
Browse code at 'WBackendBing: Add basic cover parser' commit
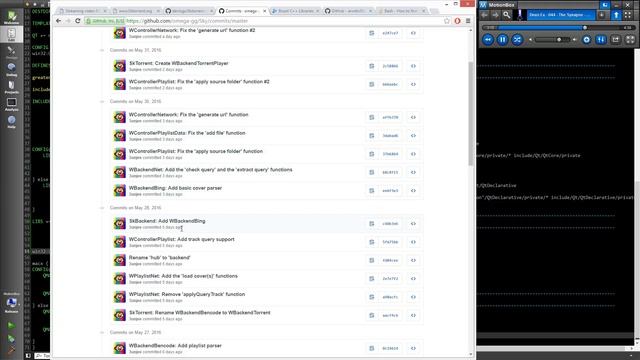tap(413, 191)
